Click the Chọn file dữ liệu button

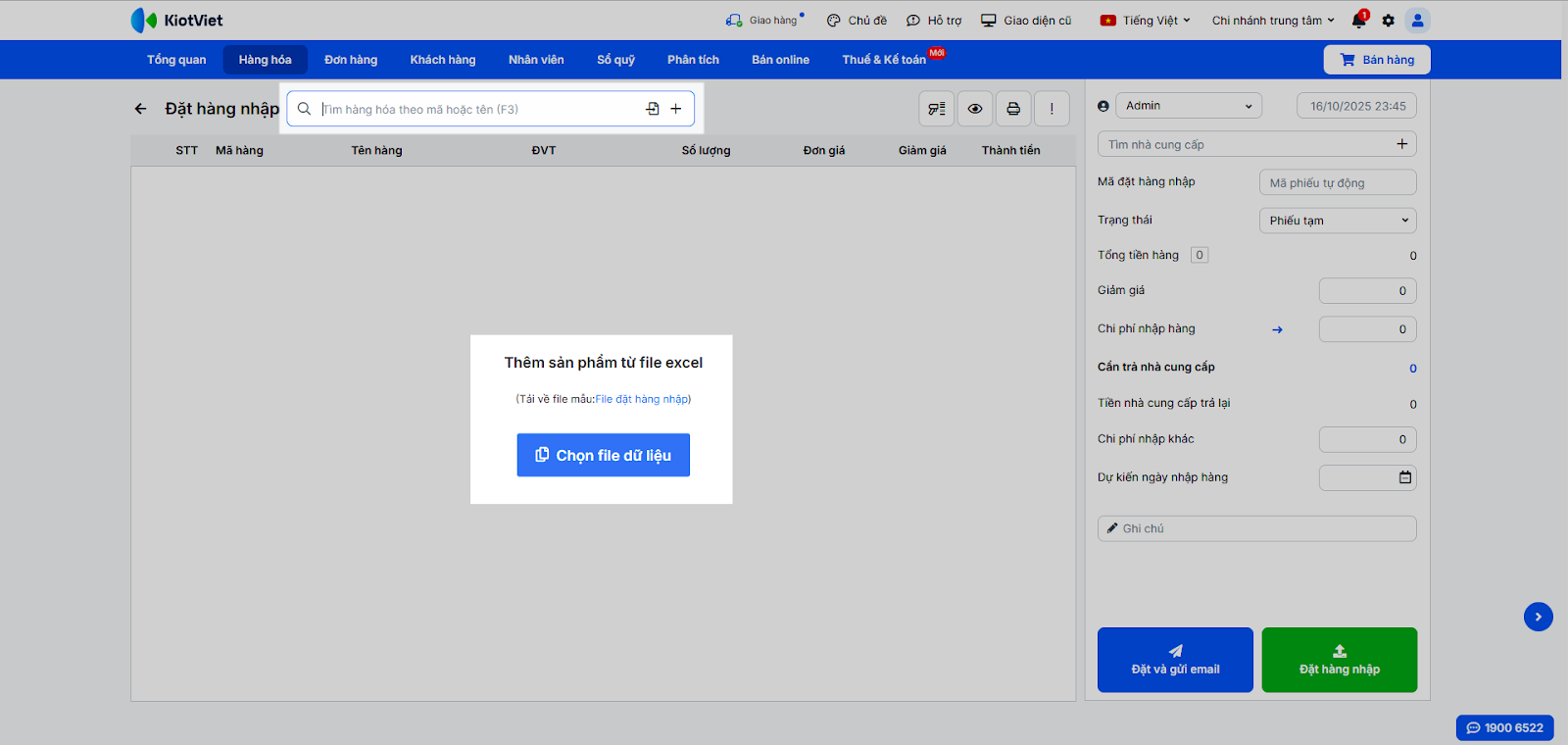point(604,455)
